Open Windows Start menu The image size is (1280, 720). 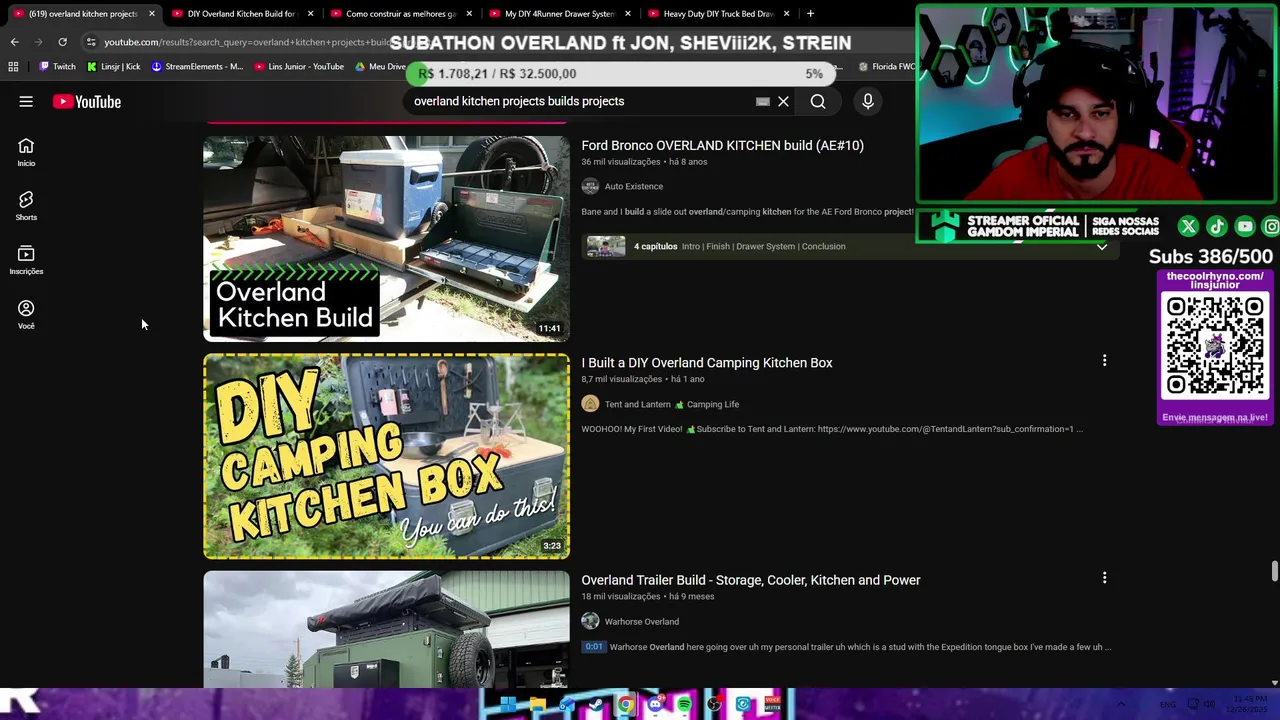point(508,704)
